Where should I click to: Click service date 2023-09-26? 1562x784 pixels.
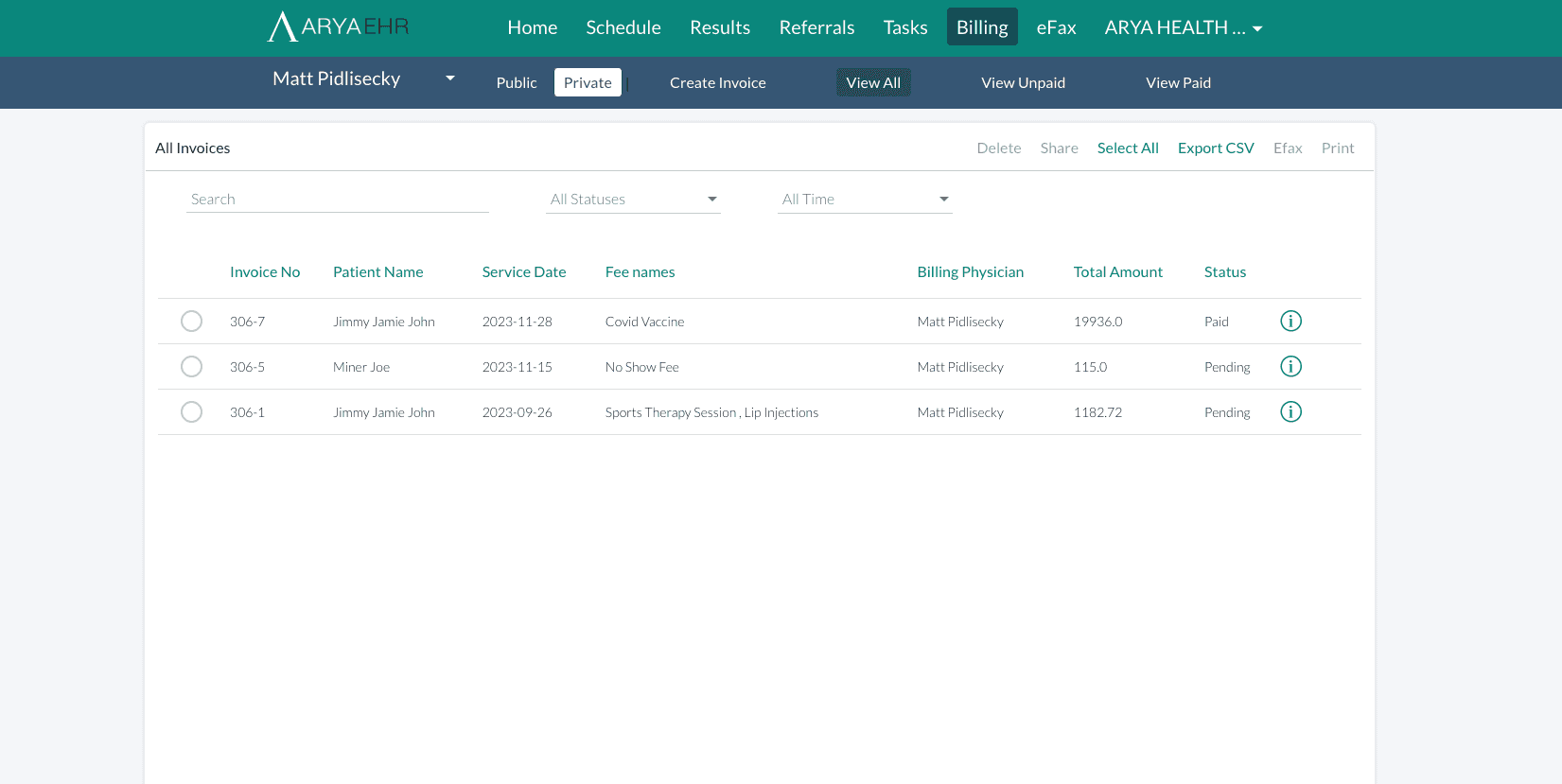pos(517,412)
